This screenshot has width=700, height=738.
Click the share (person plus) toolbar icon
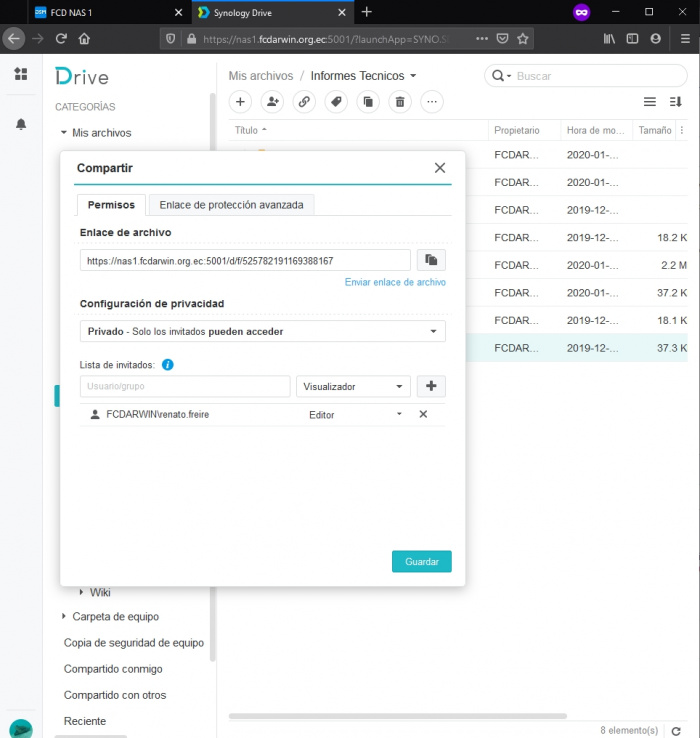273,102
